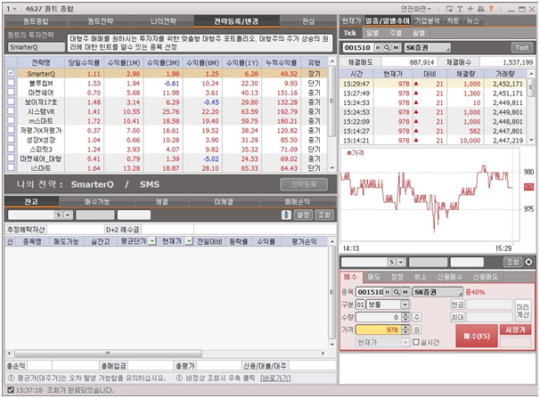540x398 pixels.
Task: Click the red 매수(F5) buy button
Action: pos(477,336)
